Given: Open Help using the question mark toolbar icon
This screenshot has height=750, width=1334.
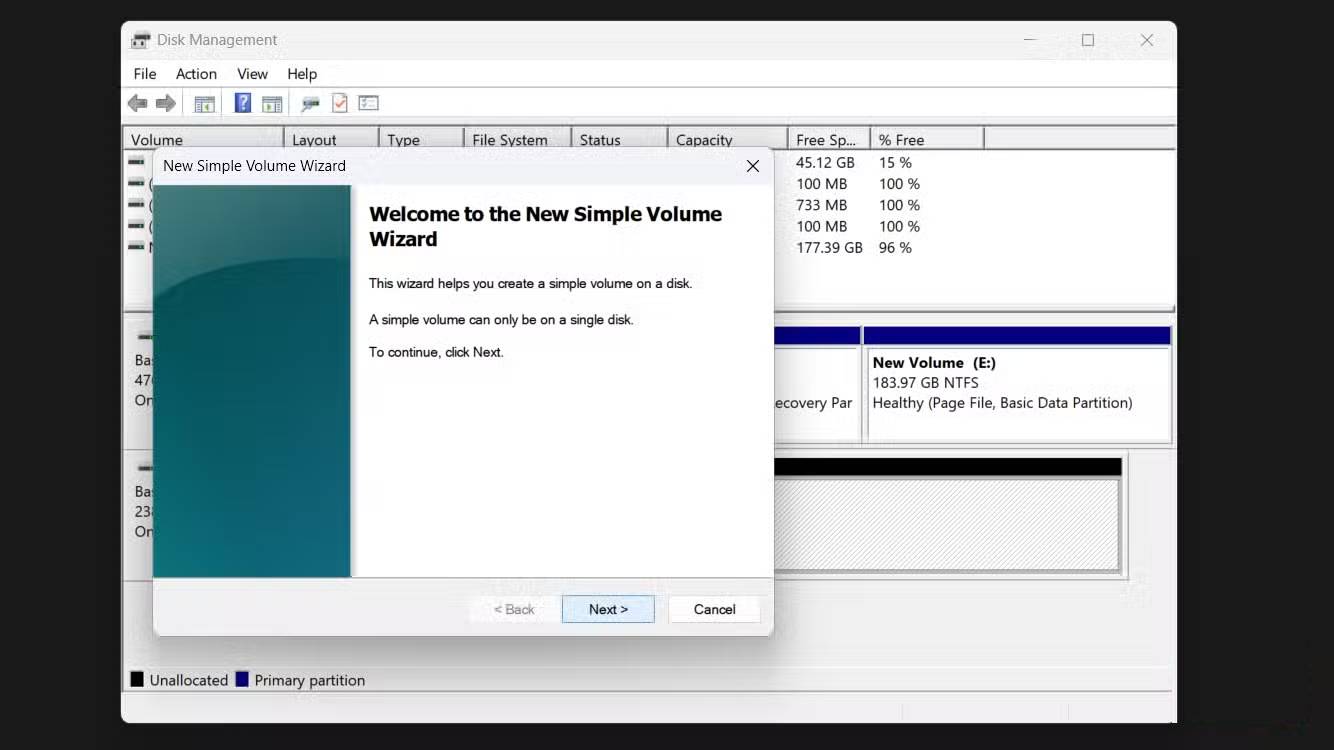Looking at the screenshot, I should pos(242,103).
